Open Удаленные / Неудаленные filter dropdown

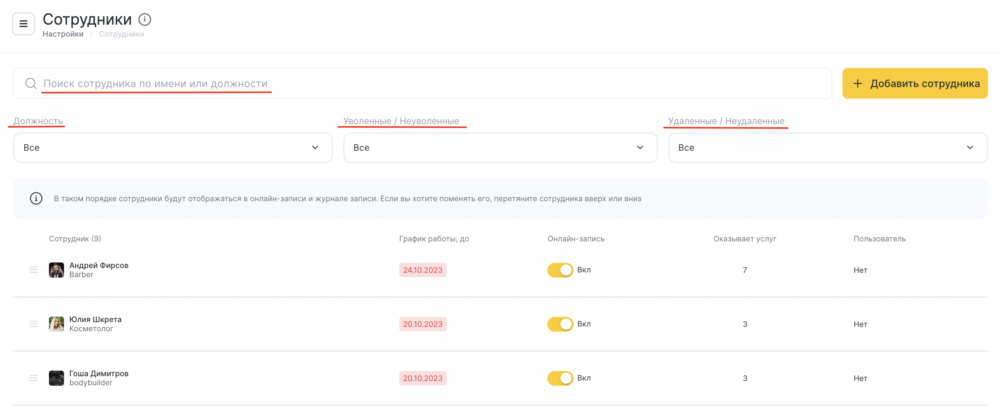pos(828,147)
